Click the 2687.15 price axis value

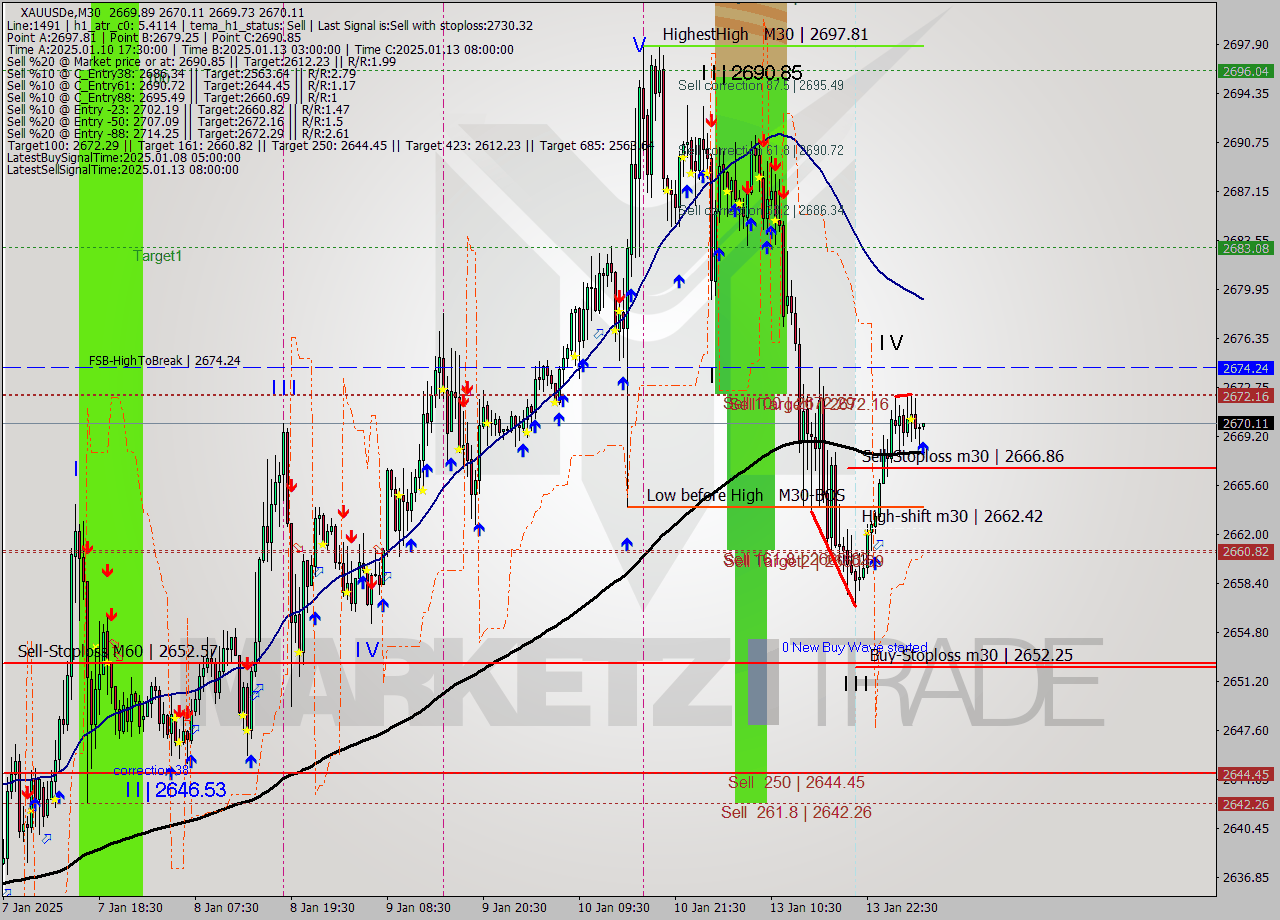[x=1244, y=191]
